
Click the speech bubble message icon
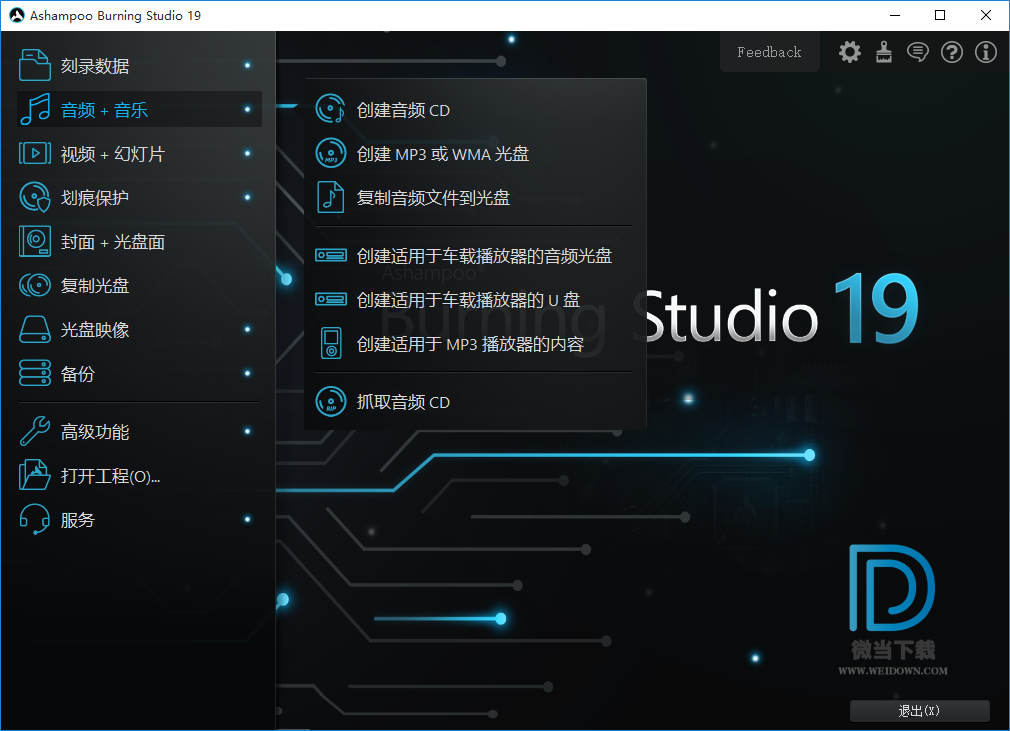(x=917, y=52)
